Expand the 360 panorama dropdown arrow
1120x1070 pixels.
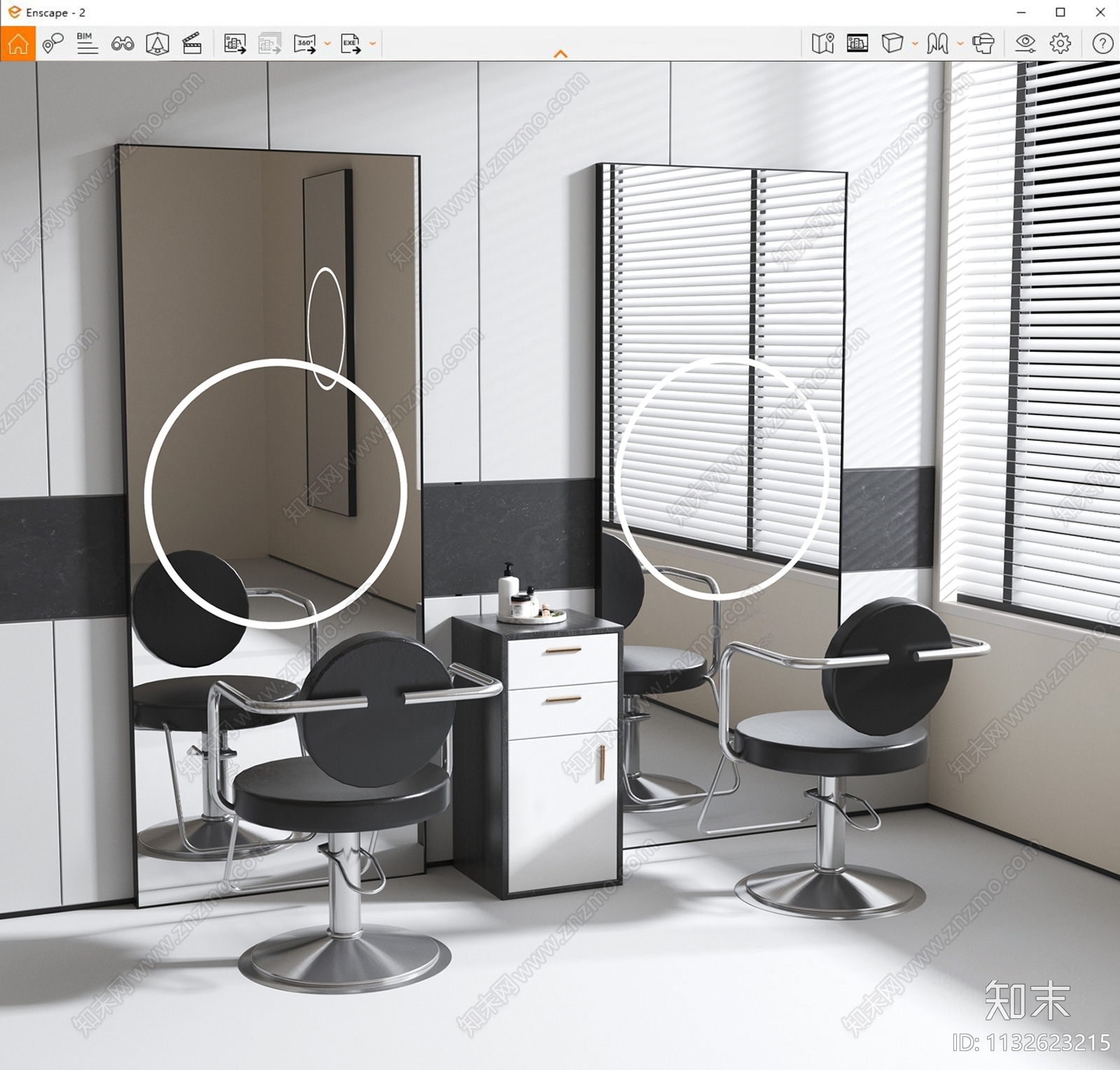[x=327, y=43]
